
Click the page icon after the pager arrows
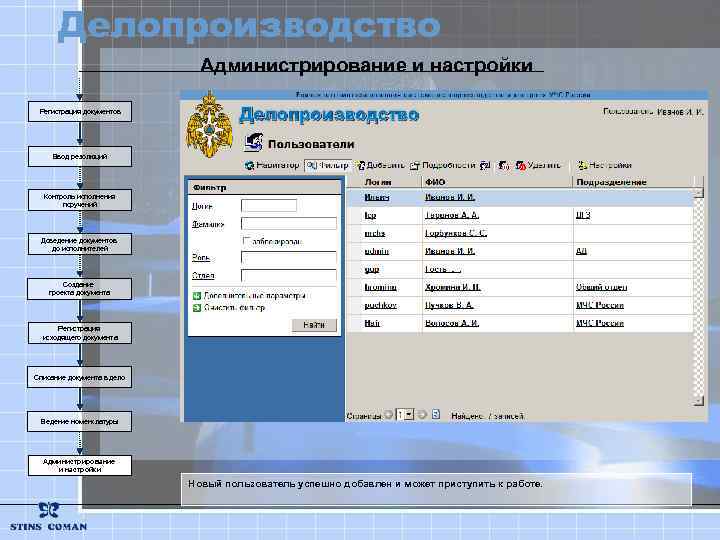pyautogui.click(x=436, y=415)
